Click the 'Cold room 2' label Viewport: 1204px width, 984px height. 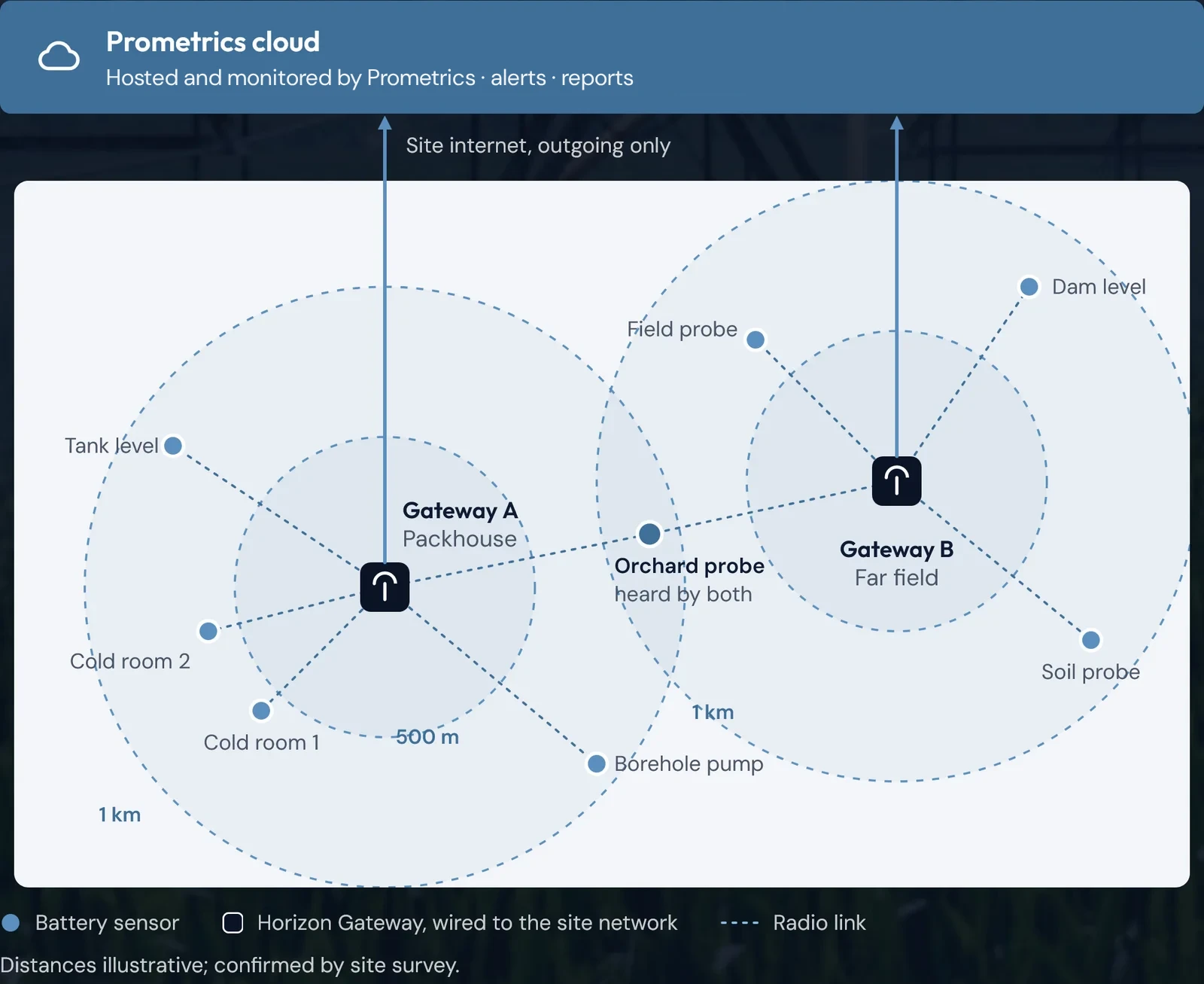[x=130, y=661]
